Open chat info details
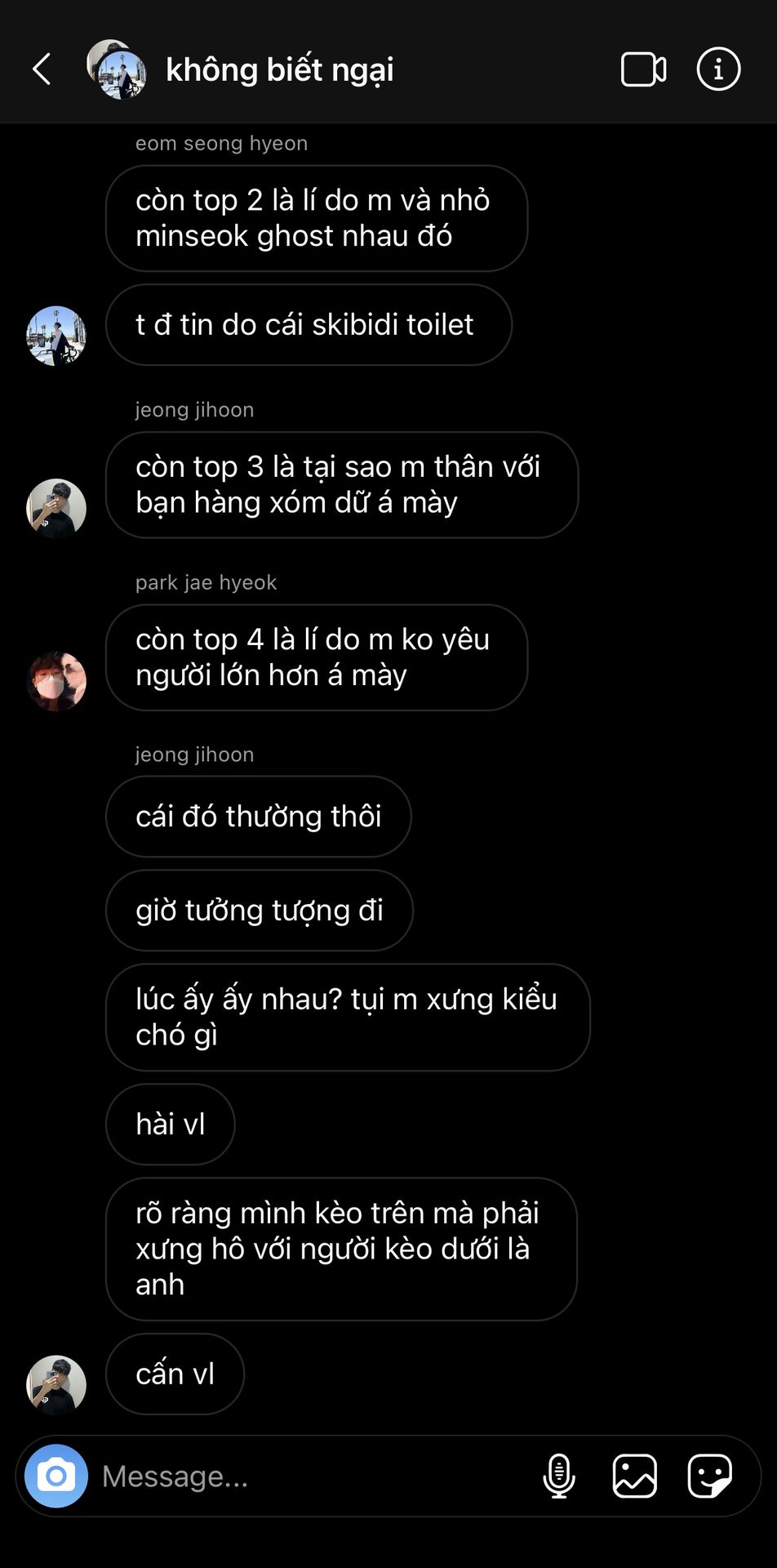The height and width of the screenshot is (1568, 777). coord(718,69)
